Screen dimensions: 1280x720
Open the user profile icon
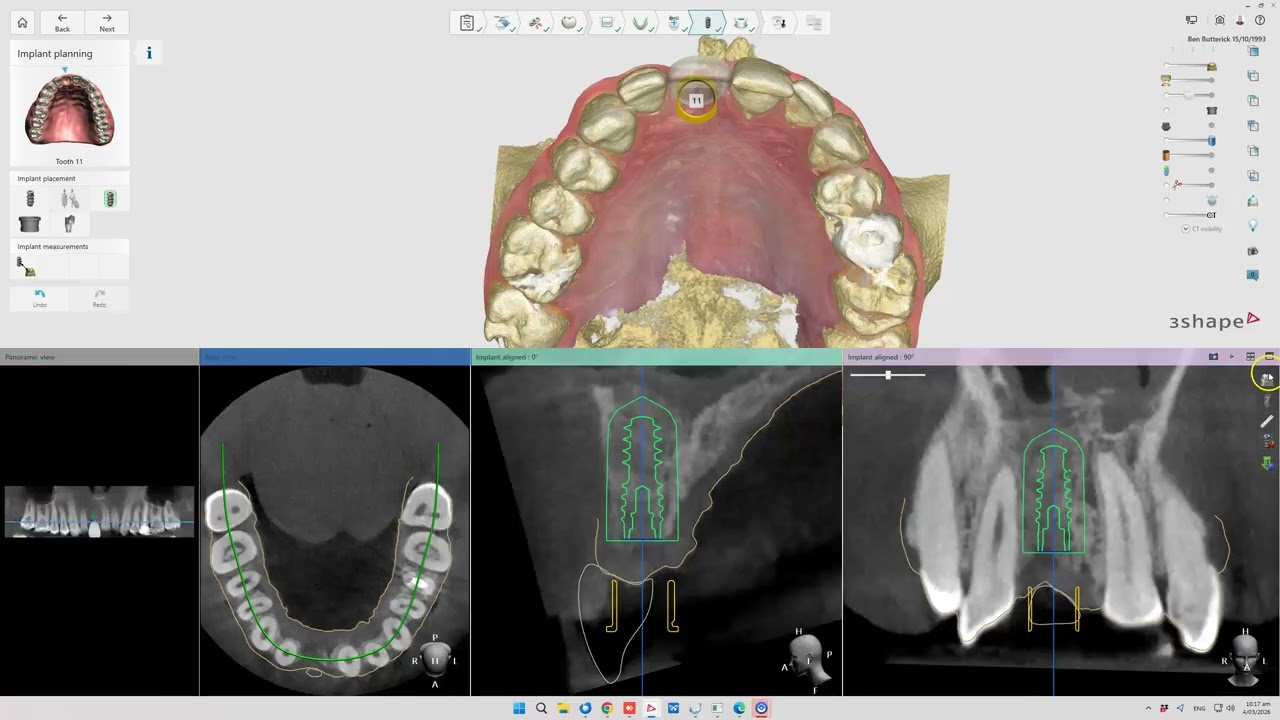pyautogui.click(x=1240, y=20)
